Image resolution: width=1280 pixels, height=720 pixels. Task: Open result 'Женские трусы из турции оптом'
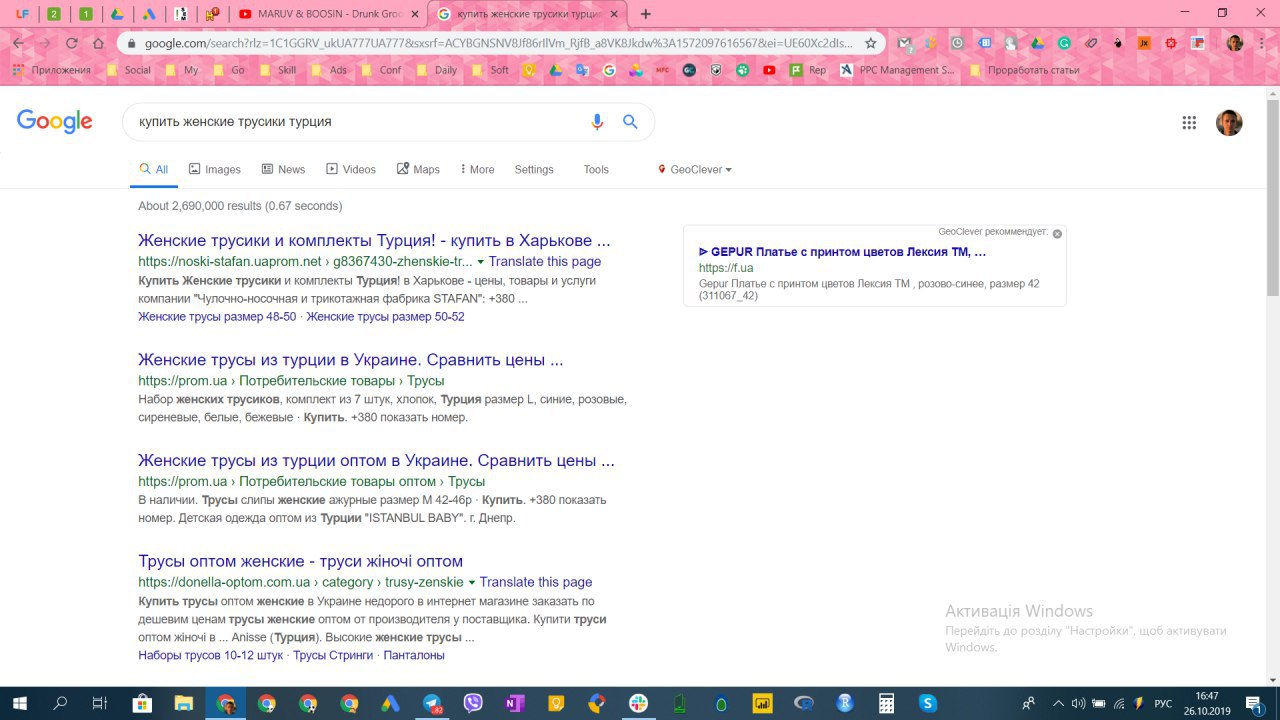tap(376, 461)
